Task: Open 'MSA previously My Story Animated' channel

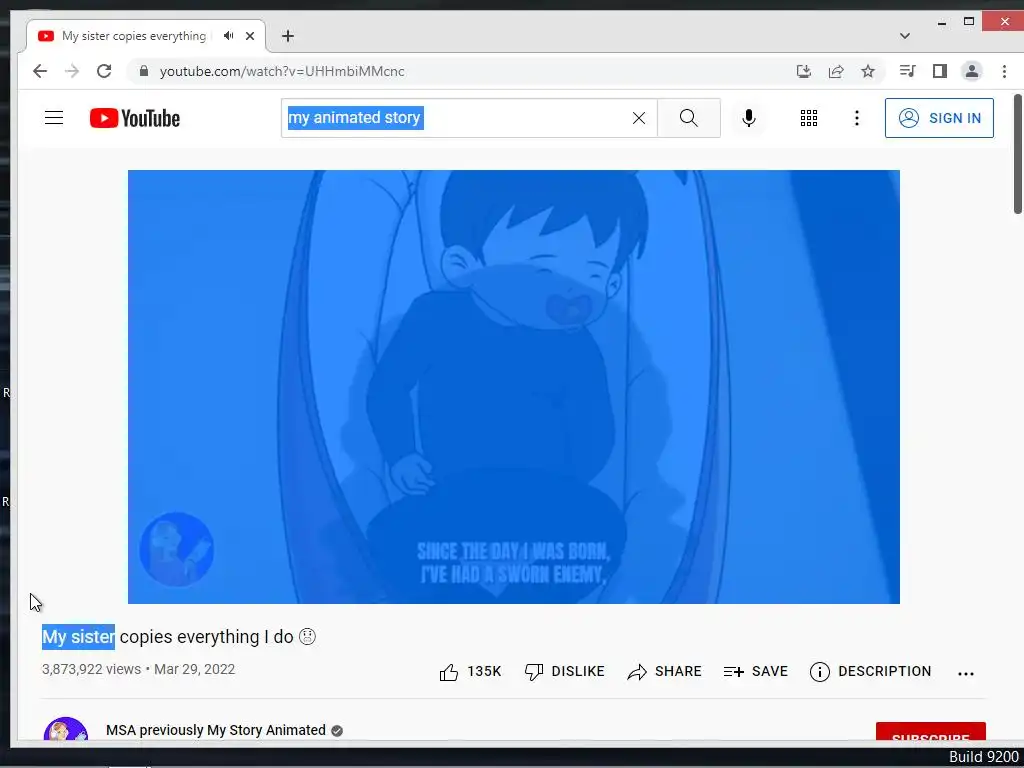Action: click(216, 730)
